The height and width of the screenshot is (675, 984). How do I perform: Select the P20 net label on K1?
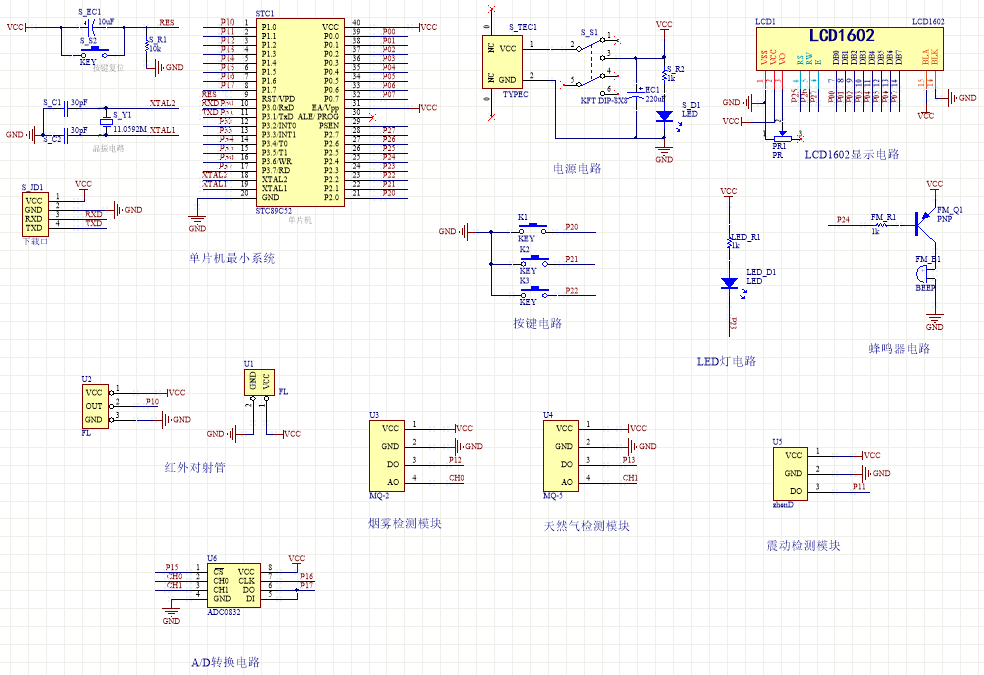[572, 227]
